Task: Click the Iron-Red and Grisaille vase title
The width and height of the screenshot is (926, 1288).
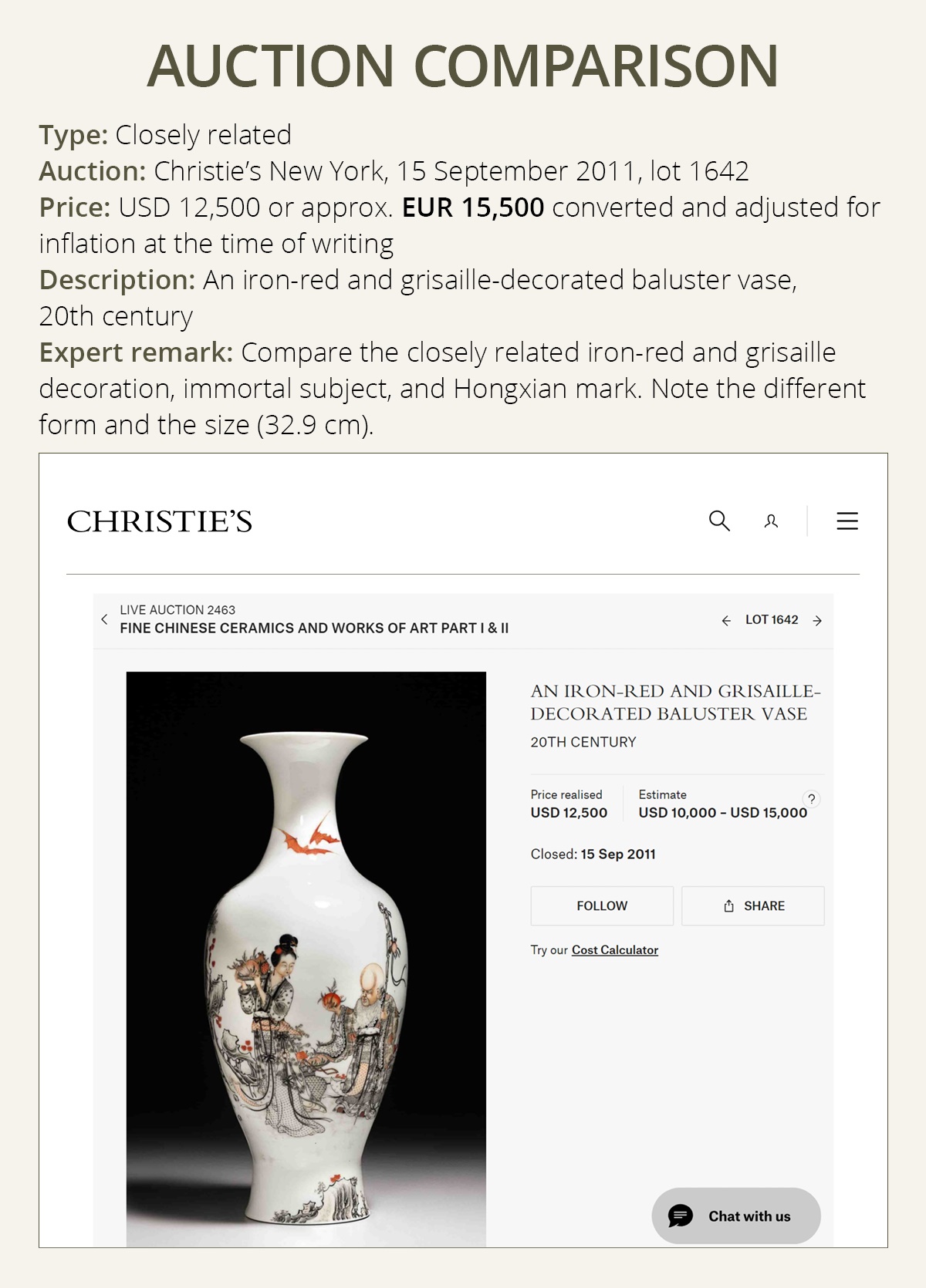Action: [x=675, y=703]
